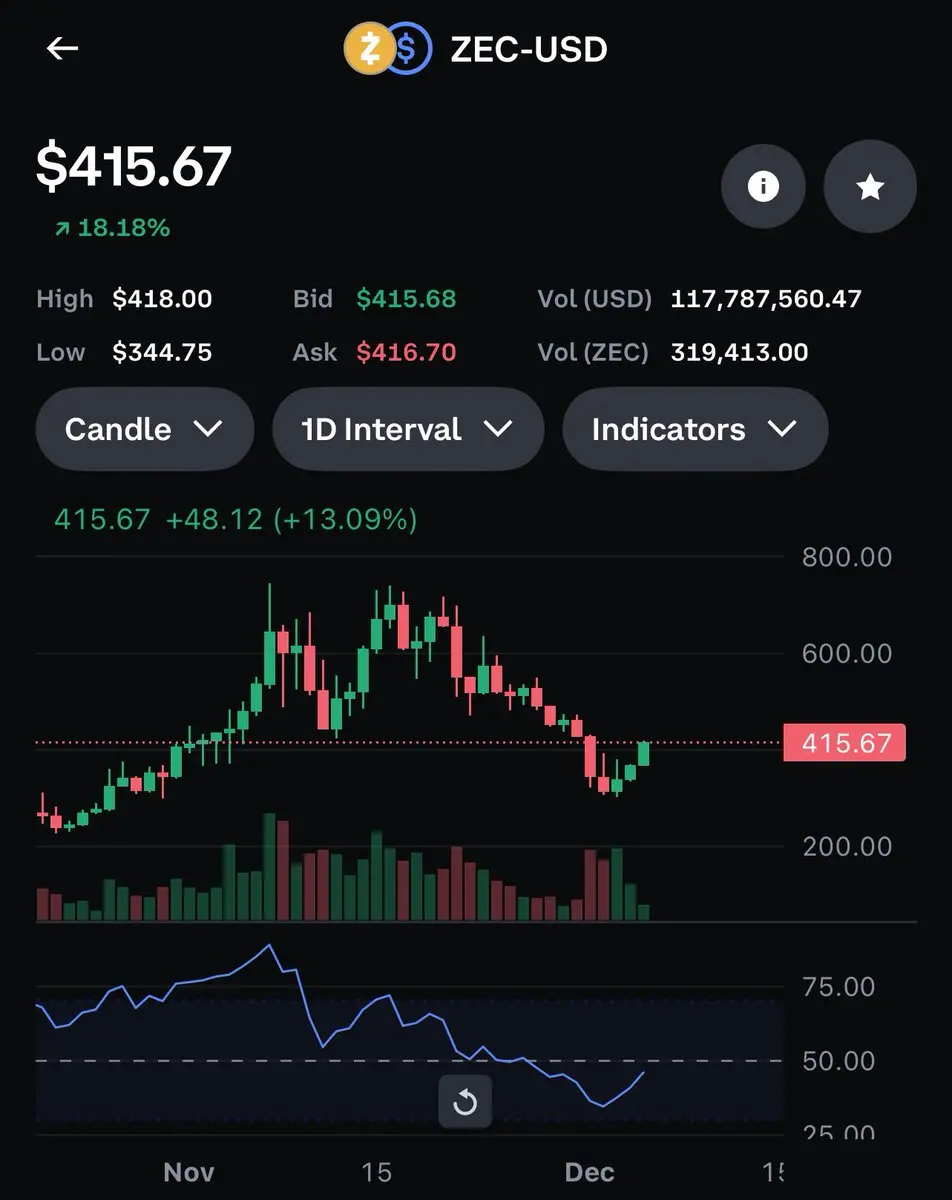Tap the 50.00 RSI axis label

pos(839,1060)
